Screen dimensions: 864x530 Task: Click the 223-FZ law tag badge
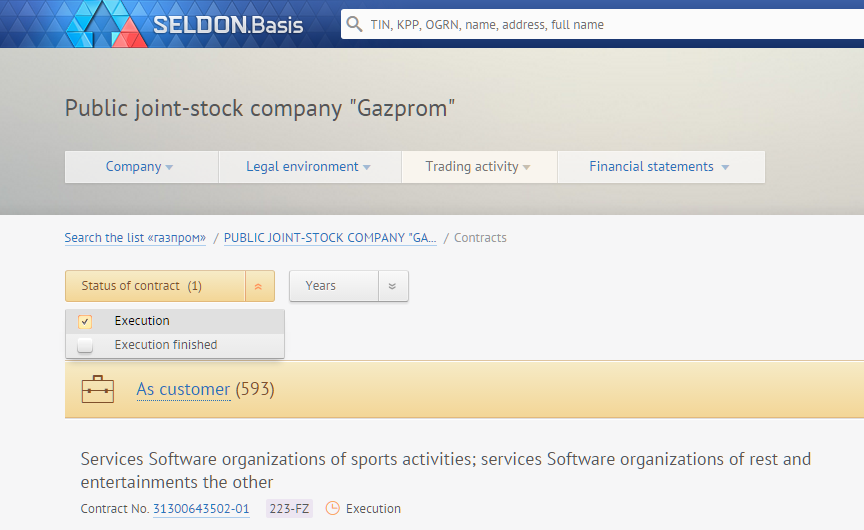(289, 509)
